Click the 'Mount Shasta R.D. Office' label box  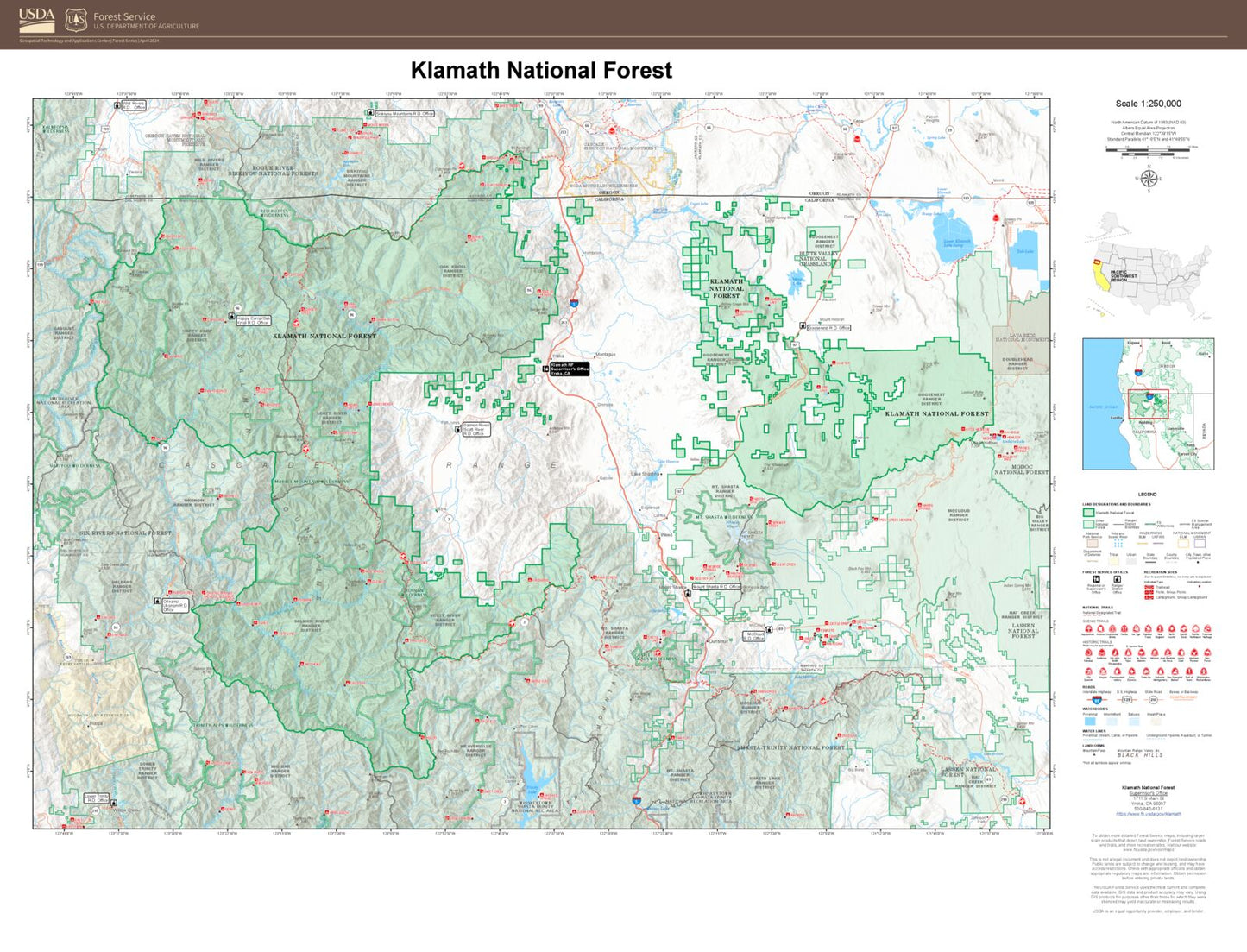point(716,587)
